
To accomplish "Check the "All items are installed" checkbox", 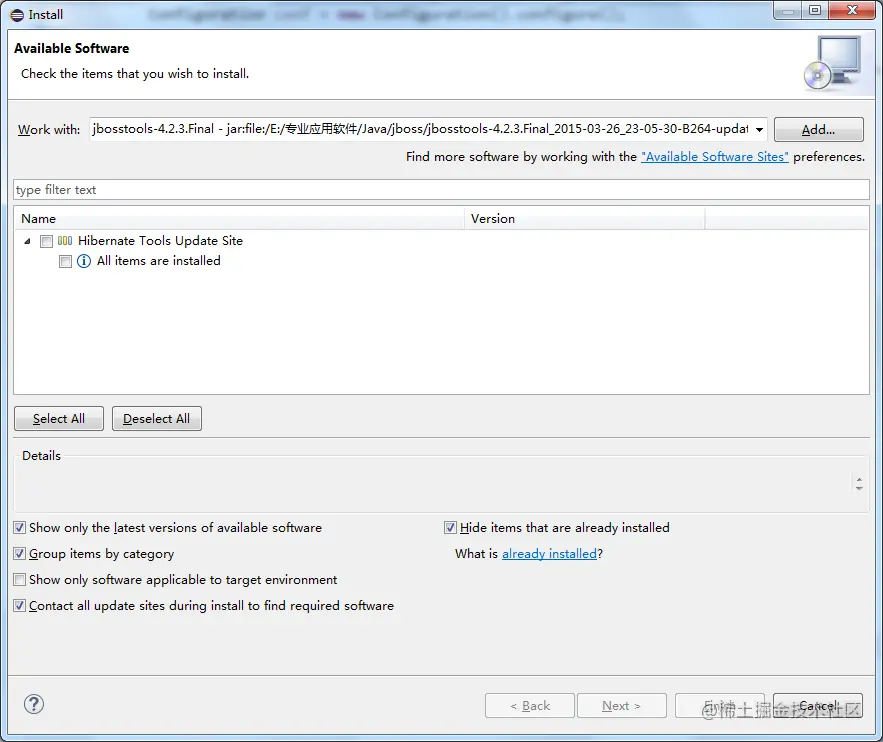I will (x=65, y=261).
